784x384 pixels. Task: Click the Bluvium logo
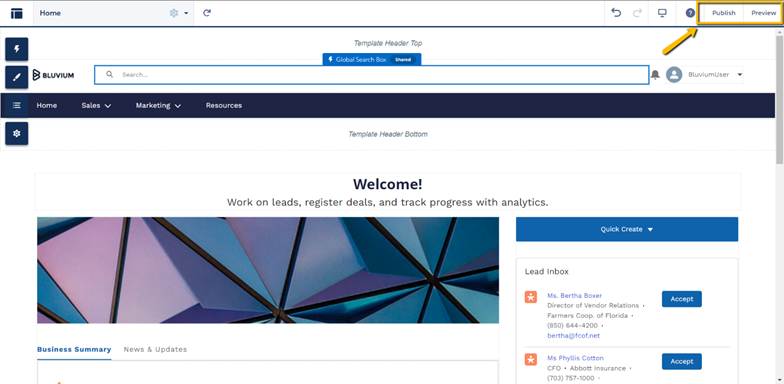tap(53, 75)
